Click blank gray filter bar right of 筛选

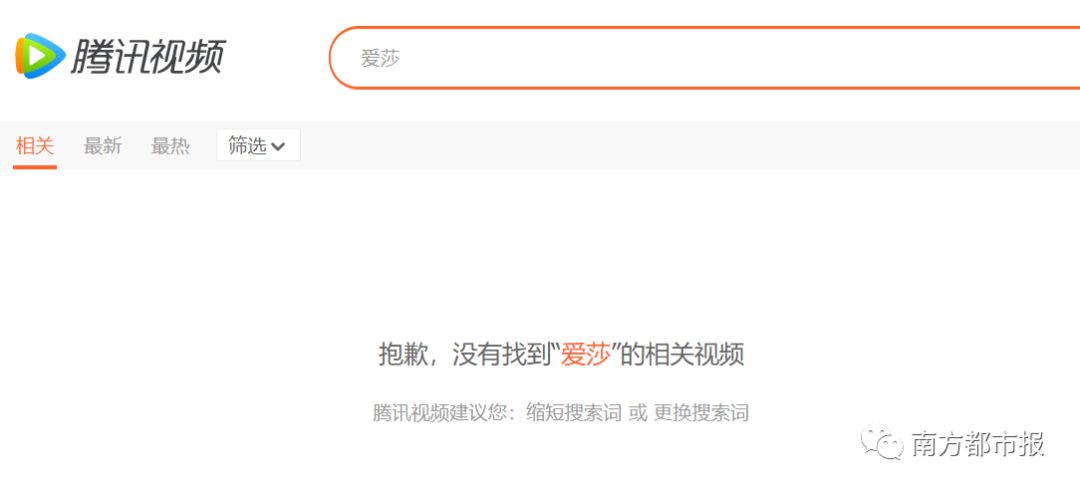(x=689, y=145)
